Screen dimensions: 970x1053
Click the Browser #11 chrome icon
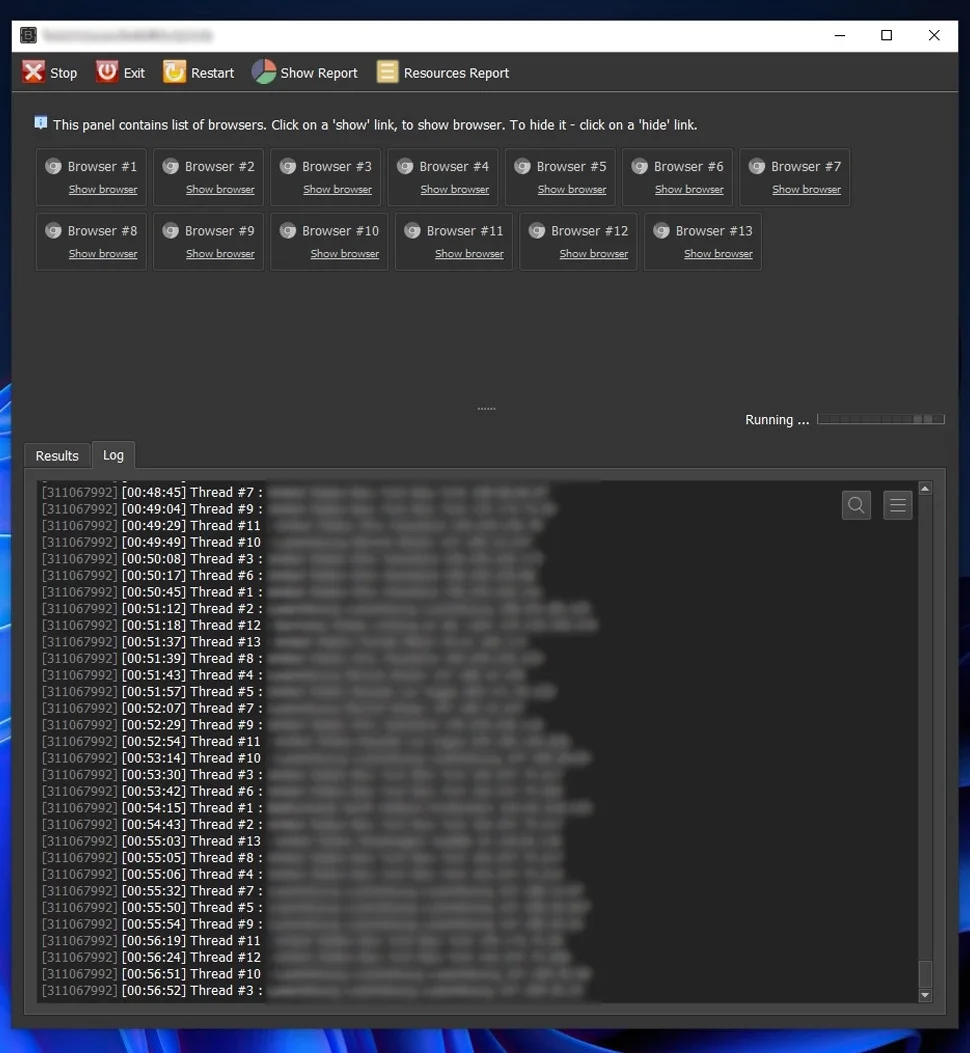(412, 231)
